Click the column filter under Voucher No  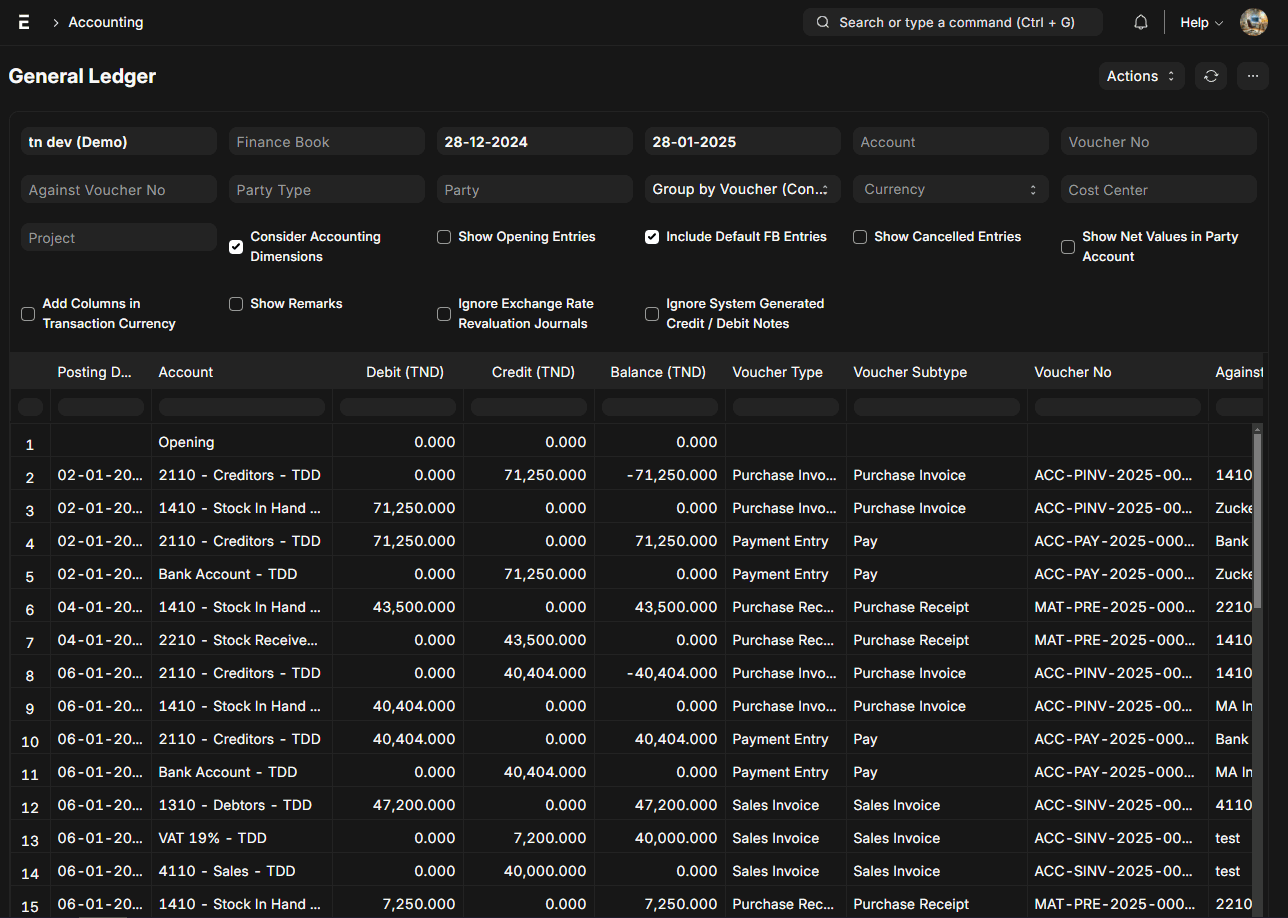coord(1118,407)
